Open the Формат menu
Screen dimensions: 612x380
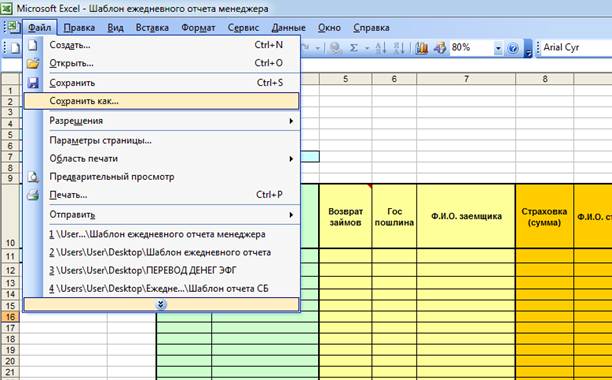(x=198, y=28)
